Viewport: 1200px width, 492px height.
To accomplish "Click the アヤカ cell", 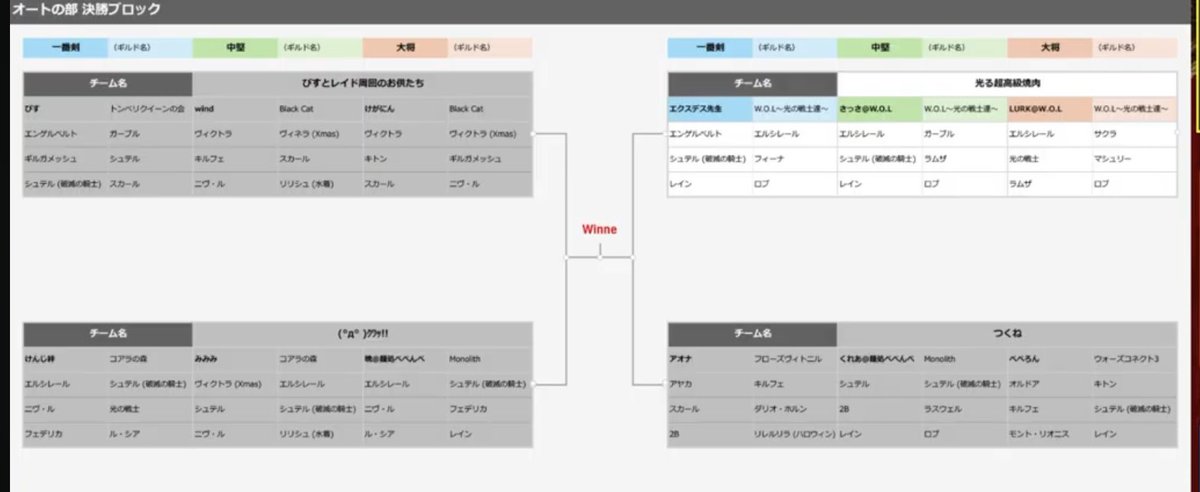I will pyautogui.click(x=681, y=383).
